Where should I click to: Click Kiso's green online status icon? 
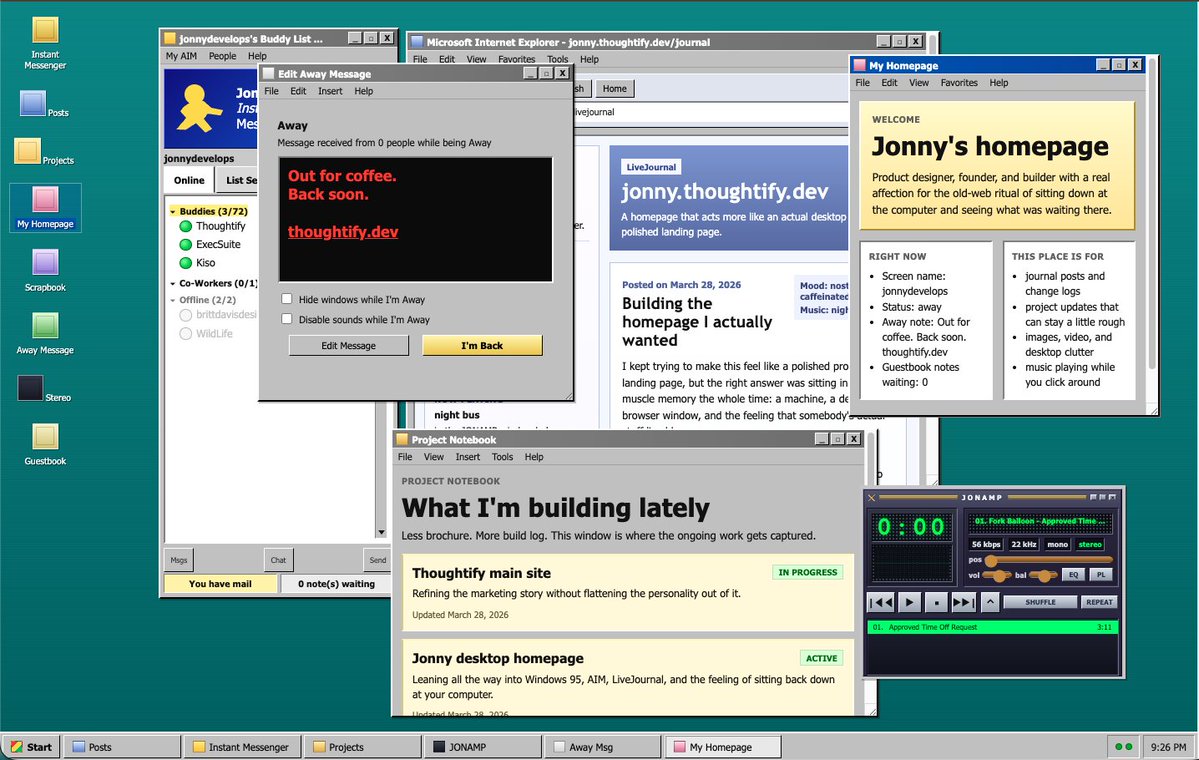[185, 263]
